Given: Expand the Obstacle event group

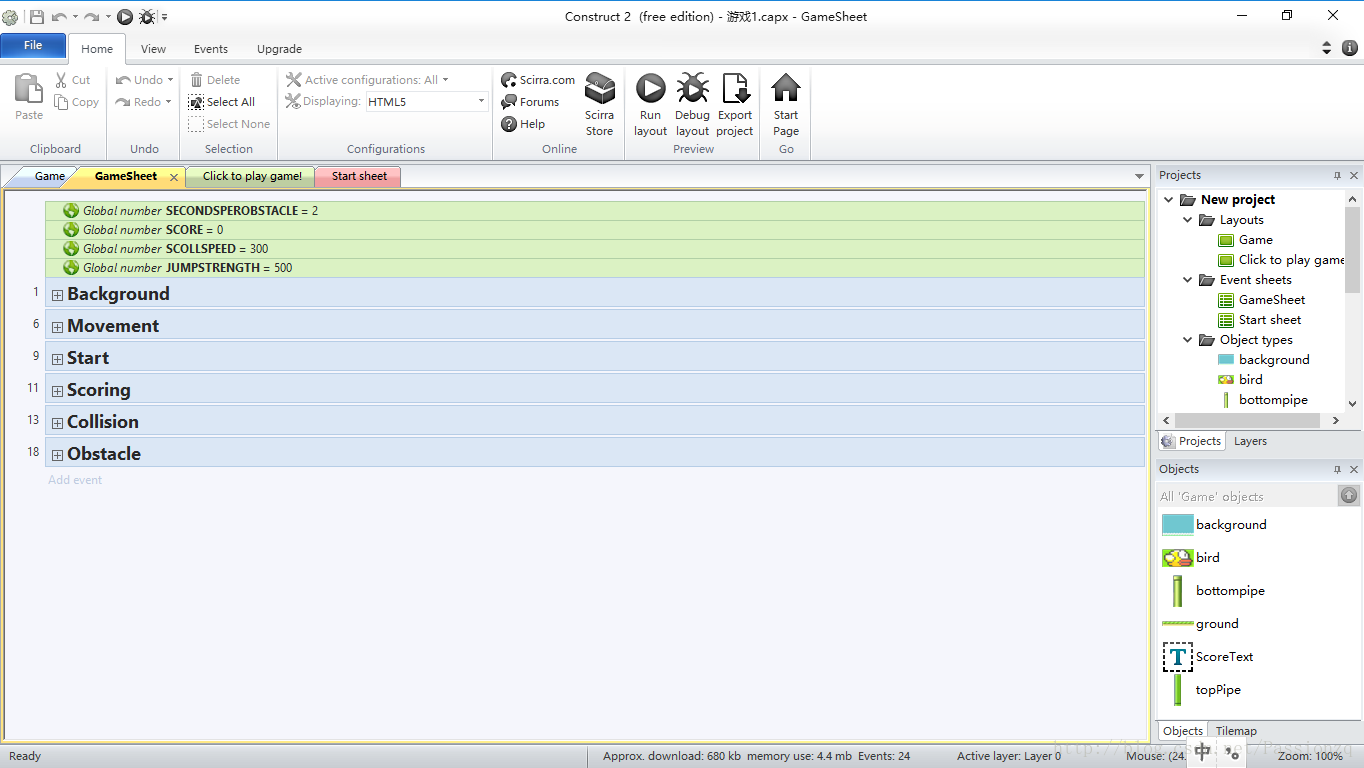Looking at the screenshot, I should point(57,455).
